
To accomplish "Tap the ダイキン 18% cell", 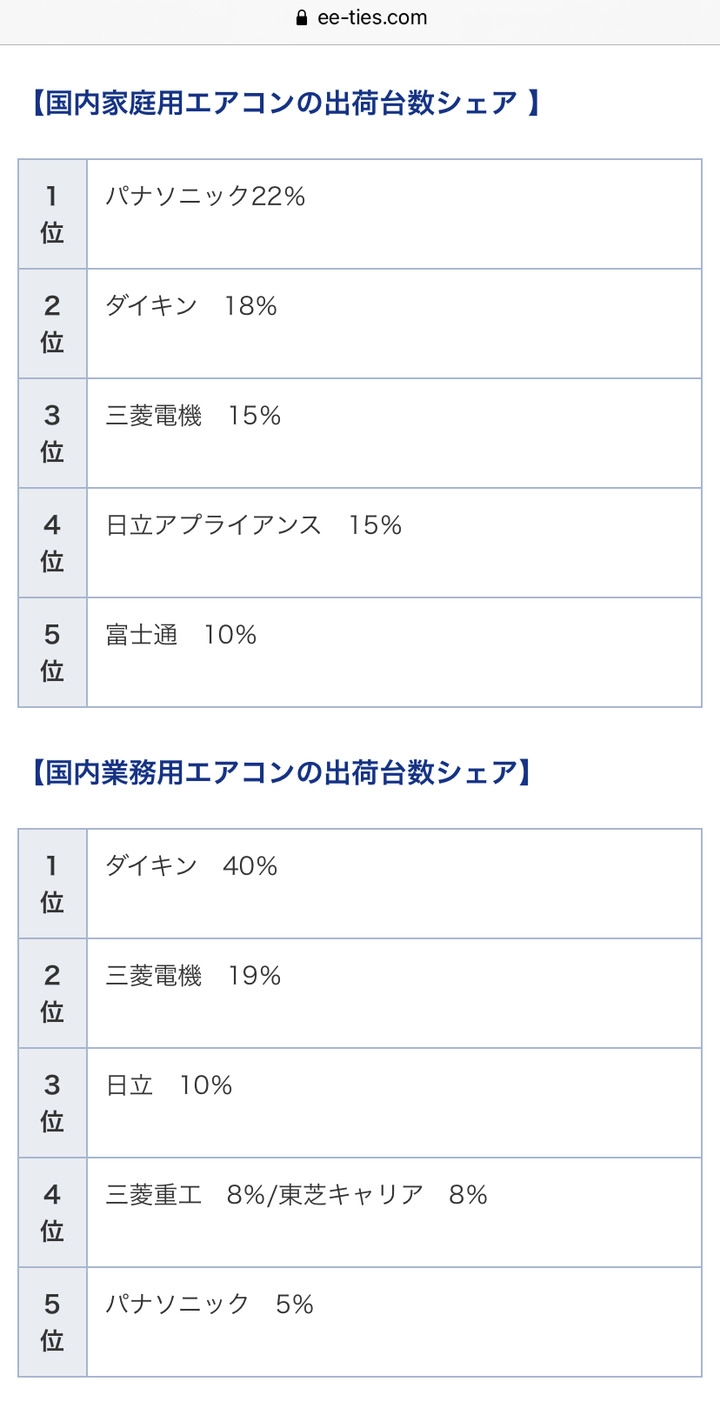I will click(394, 324).
